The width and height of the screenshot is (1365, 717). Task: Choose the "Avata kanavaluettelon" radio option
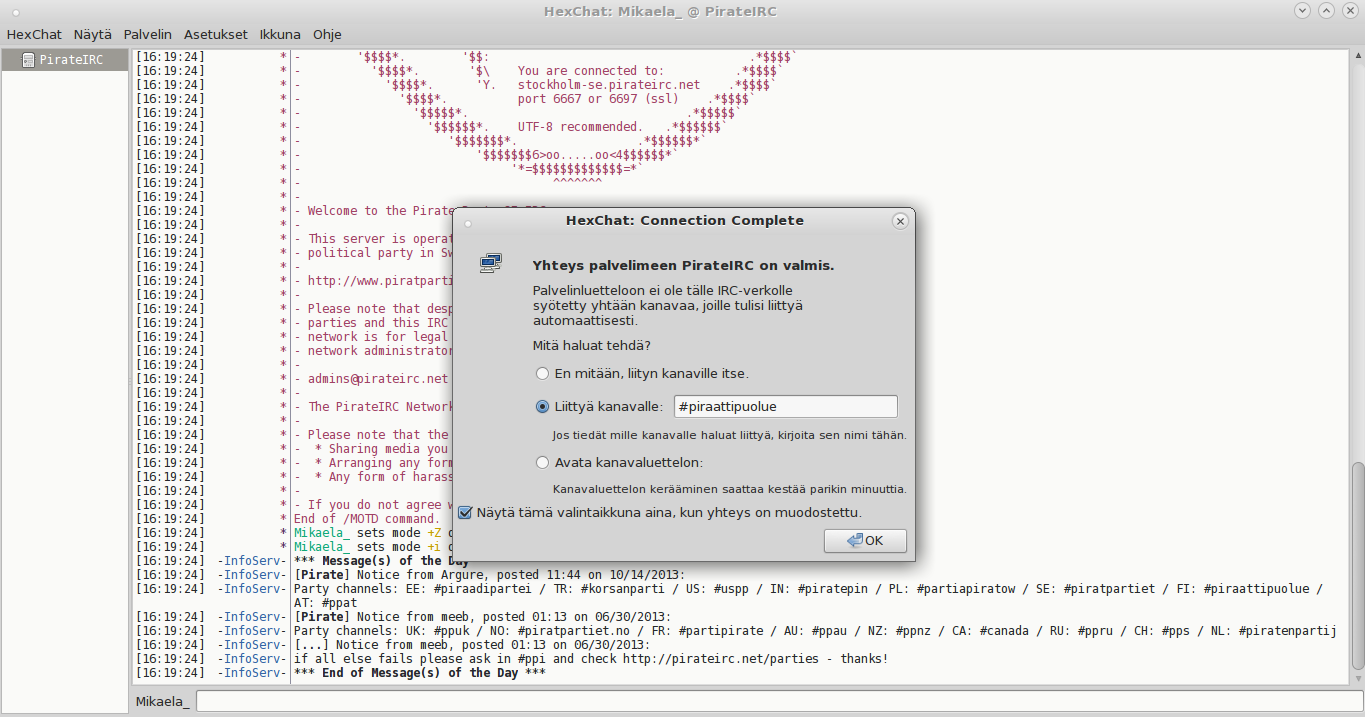click(543, 463)
